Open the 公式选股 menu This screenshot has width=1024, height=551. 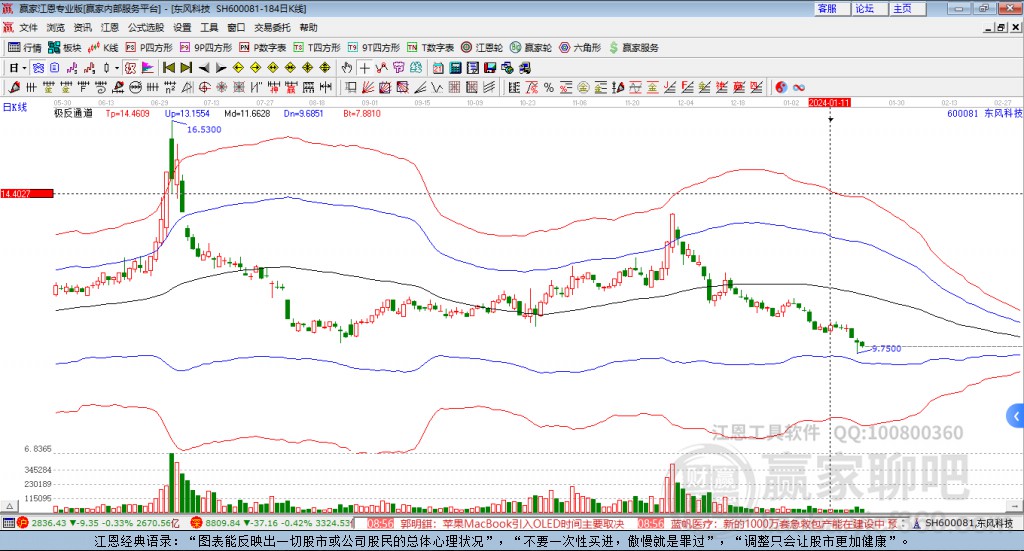[145, 27]
